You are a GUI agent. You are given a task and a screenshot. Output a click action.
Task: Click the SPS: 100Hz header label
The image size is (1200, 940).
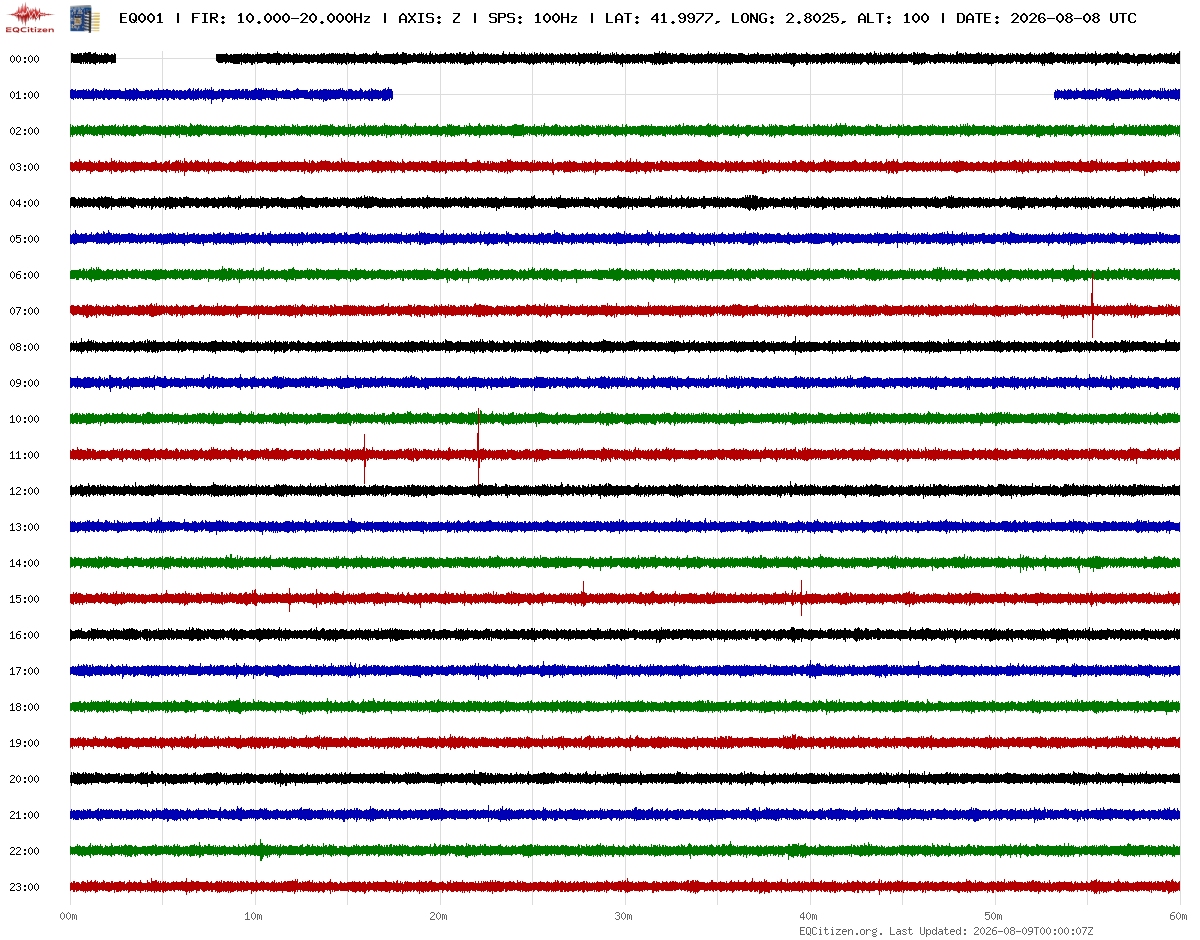(533, 18)
